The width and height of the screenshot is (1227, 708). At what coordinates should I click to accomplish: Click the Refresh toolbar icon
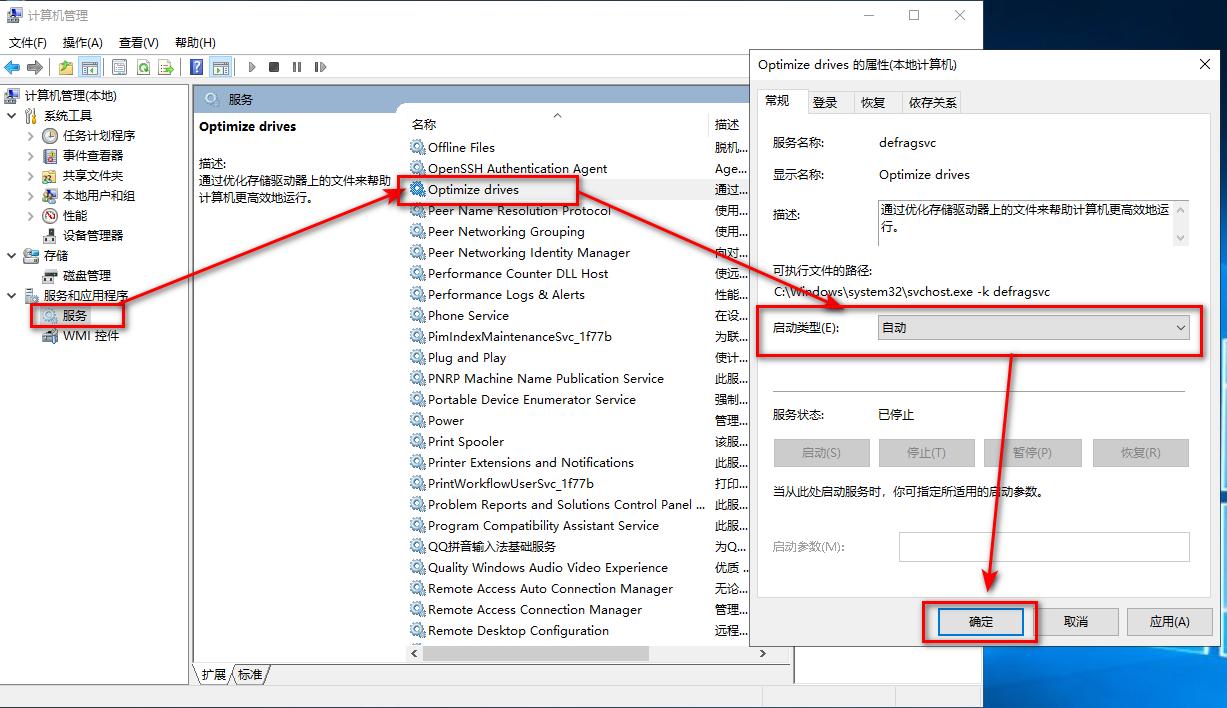pos(143,67)
